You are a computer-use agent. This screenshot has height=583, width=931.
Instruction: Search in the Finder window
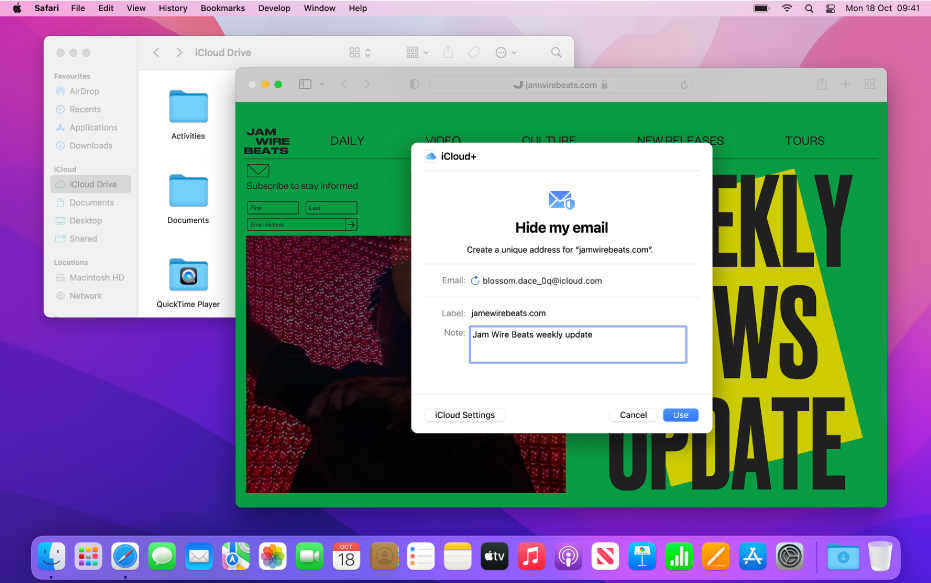[x=556, y=52]
